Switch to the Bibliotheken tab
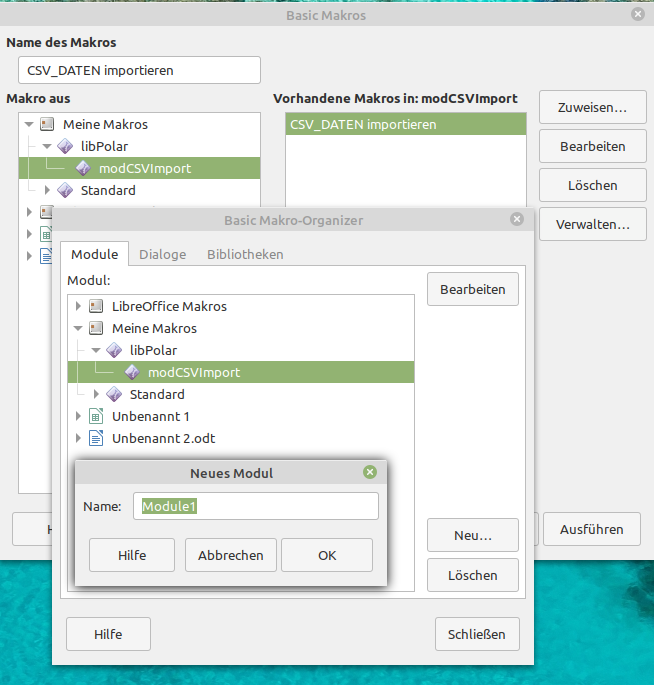This screenshot has height=685, width=654. [x=245, y=254]
